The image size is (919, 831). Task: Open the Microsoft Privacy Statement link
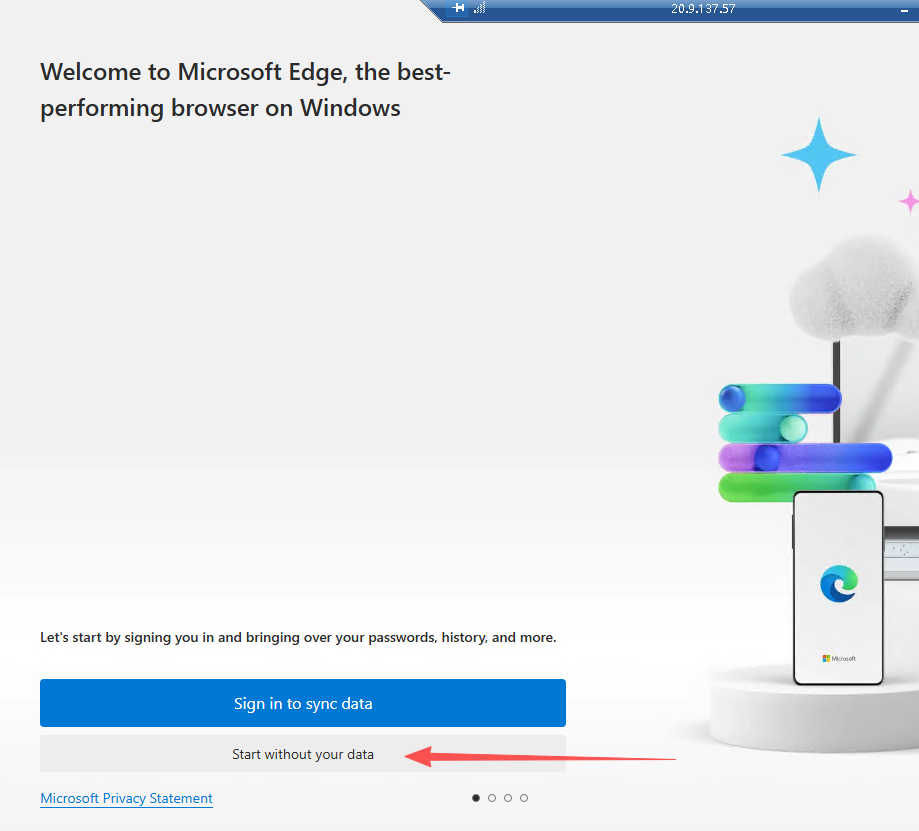click(126, 798)
